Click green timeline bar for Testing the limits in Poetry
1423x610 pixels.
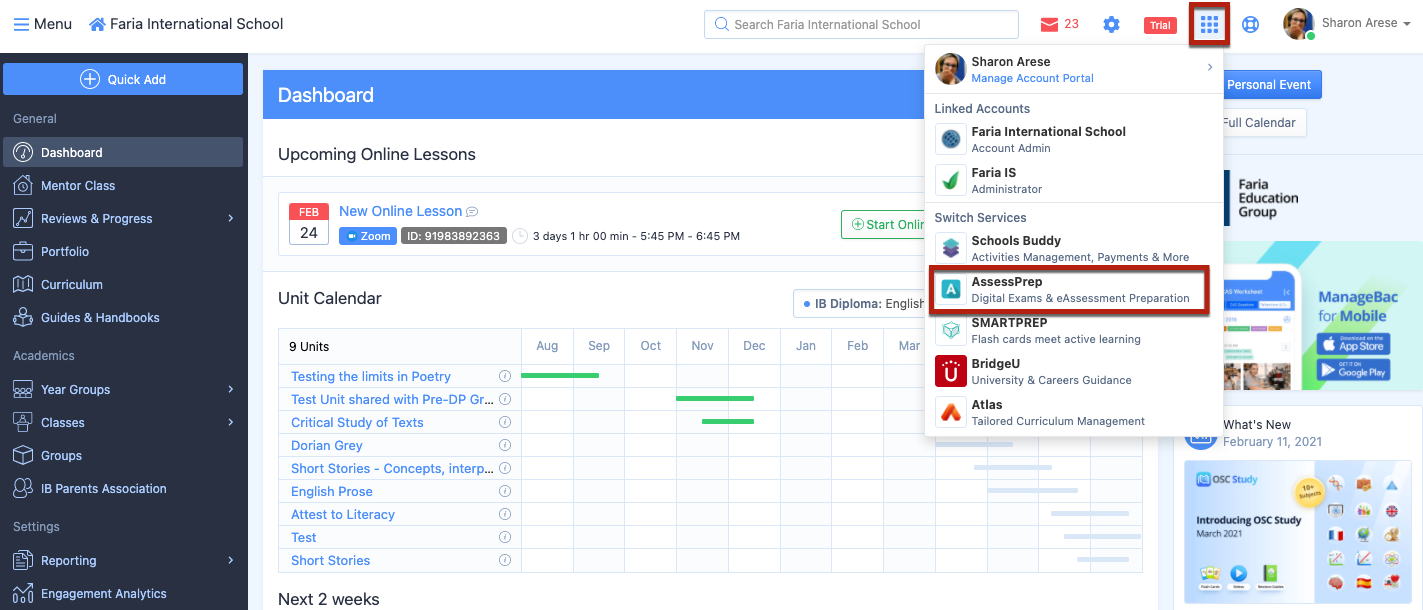(560, 376)
